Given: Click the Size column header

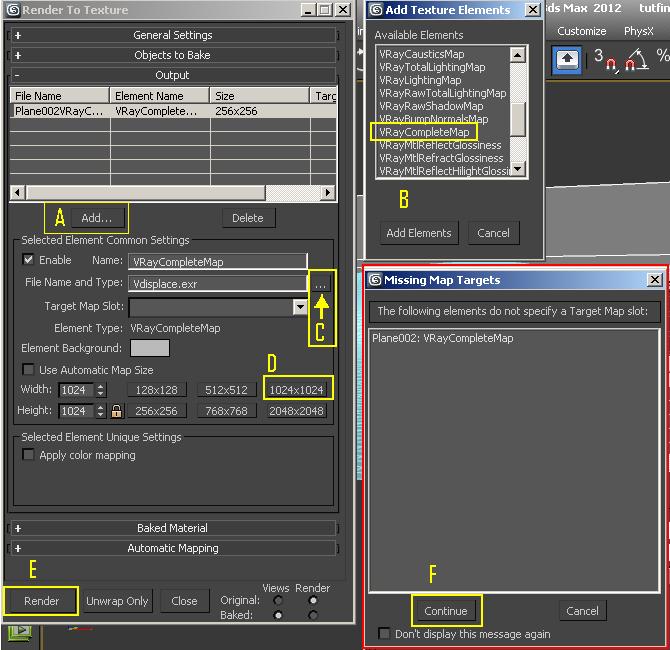Looking at the screenshot, I should [259, 96].
